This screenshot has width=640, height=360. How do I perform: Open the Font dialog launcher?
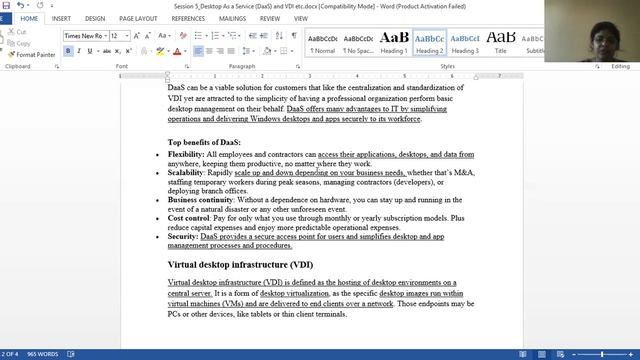[187, 67]
